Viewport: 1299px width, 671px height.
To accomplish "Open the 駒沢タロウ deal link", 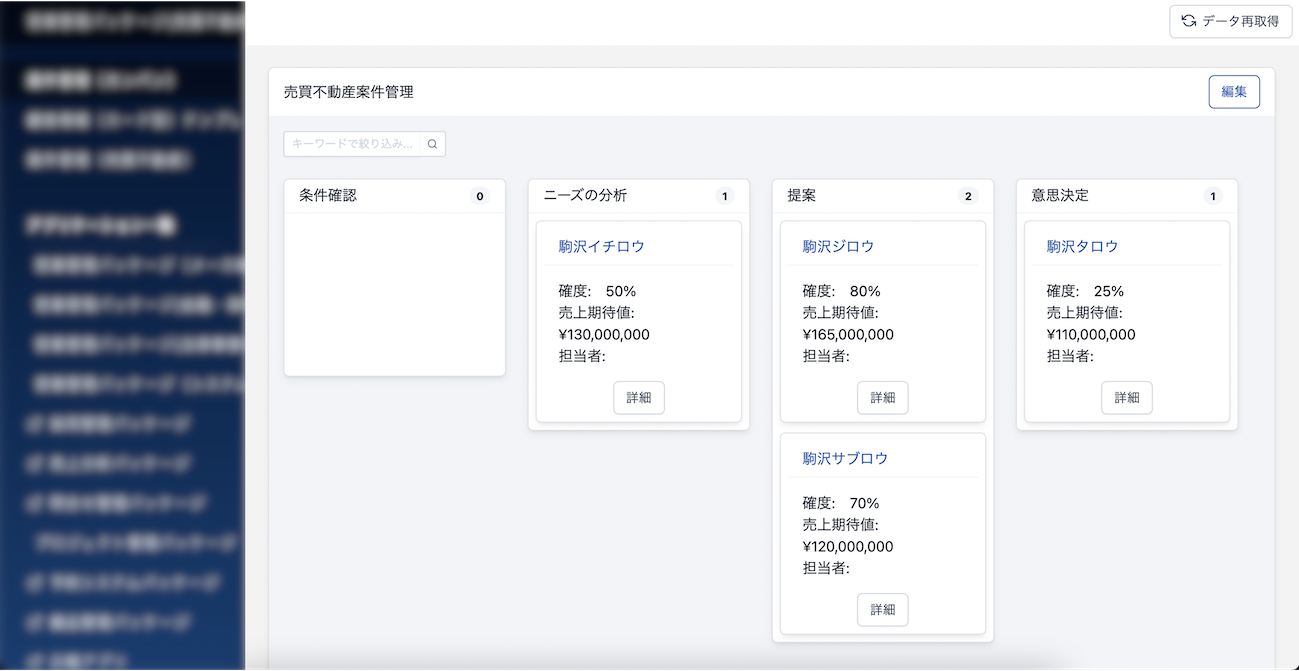I will (1082, 246).
